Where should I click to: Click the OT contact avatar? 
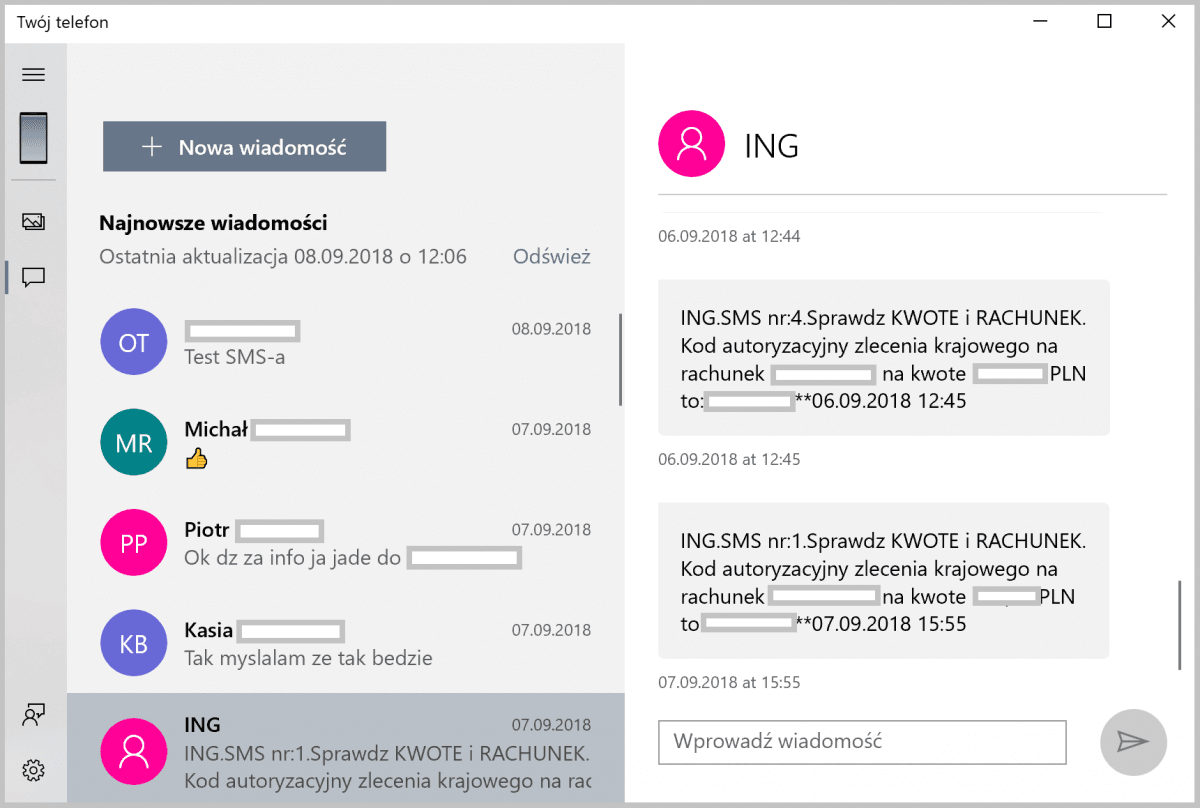(x=134, y=342)
